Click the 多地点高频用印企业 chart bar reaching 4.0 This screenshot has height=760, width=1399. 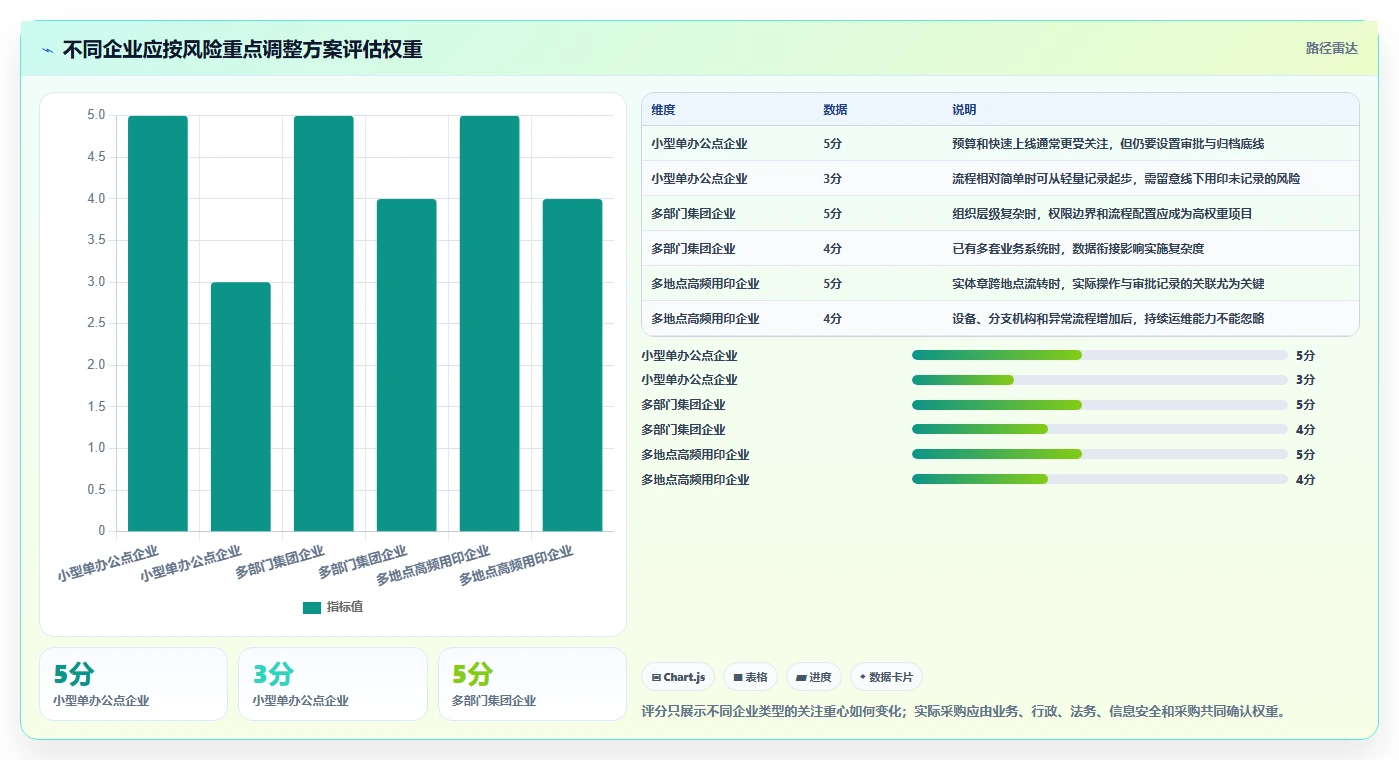click(573, 365)
